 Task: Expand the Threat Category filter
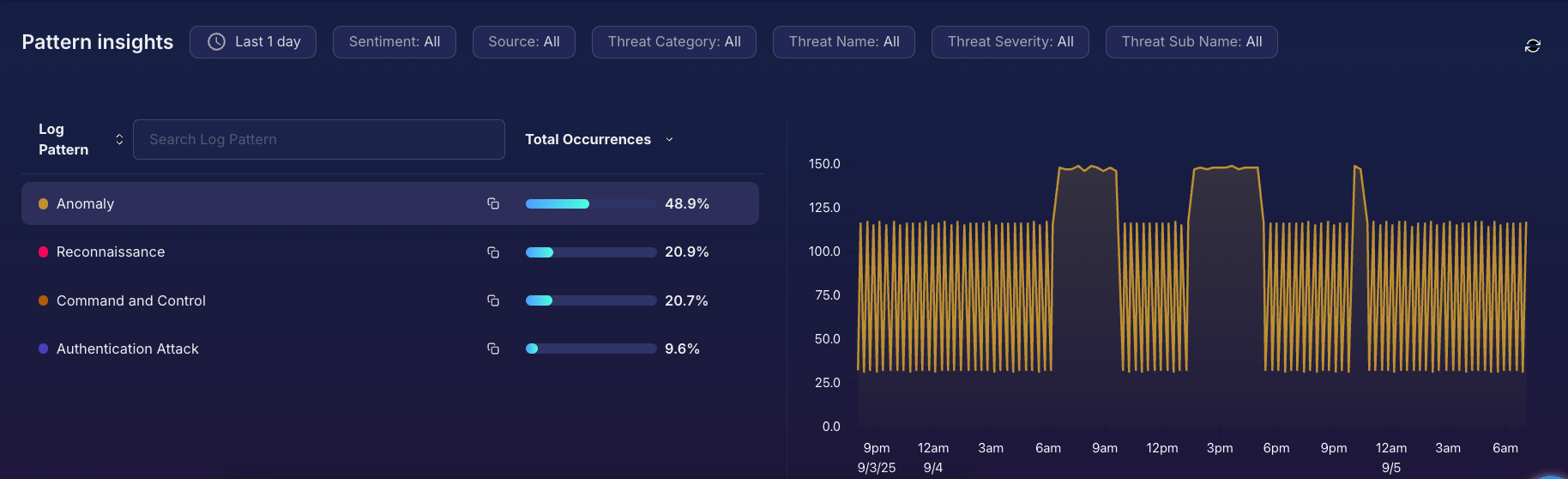[x=673, y=42]
